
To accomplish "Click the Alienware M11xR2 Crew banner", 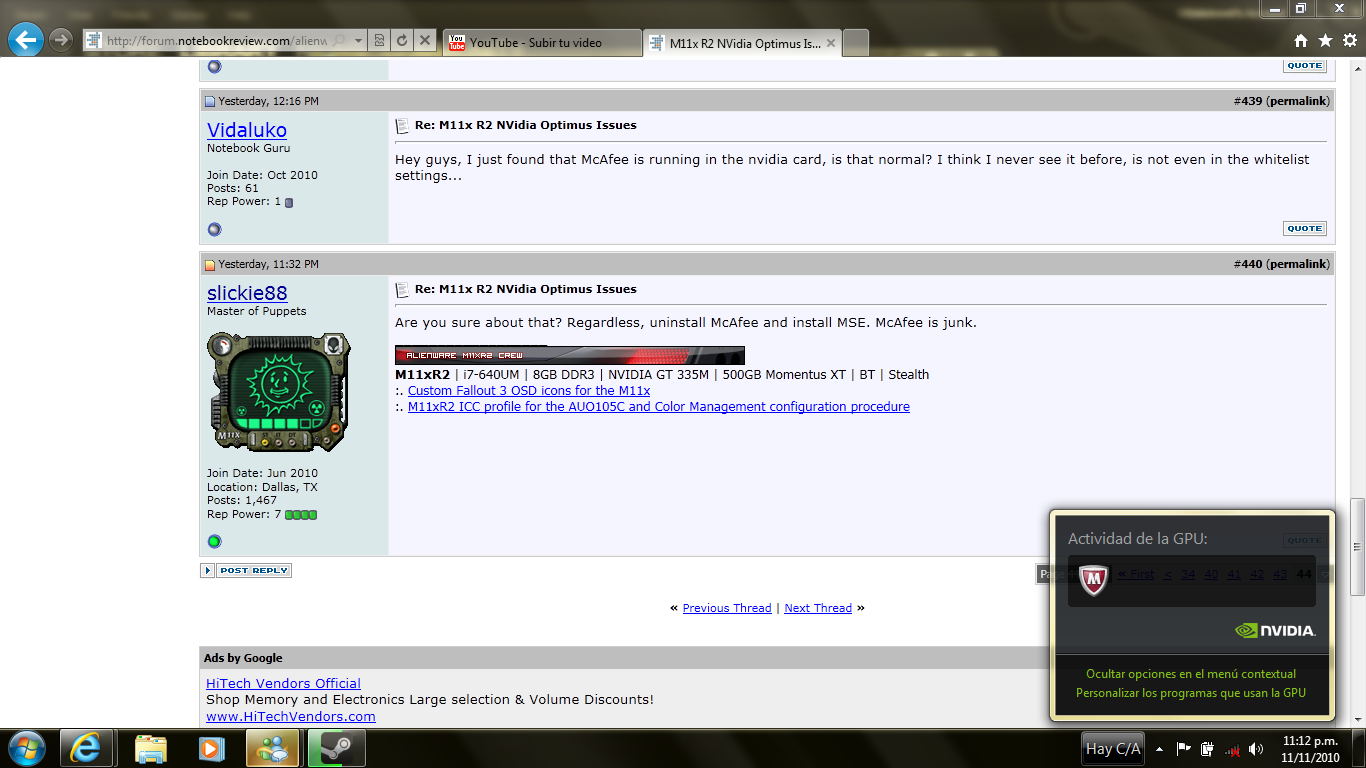I will click(570, 355).
